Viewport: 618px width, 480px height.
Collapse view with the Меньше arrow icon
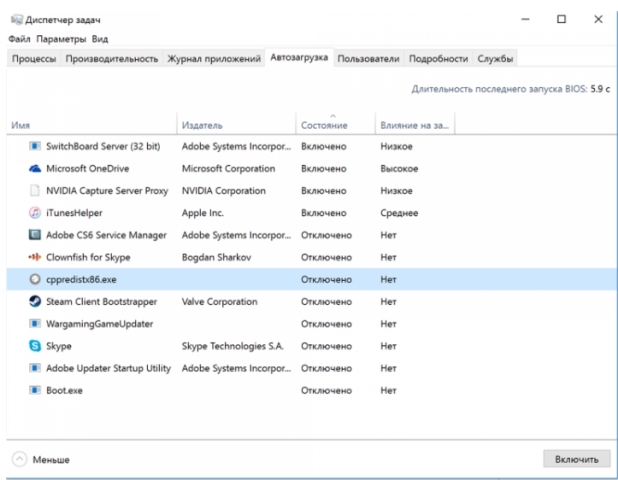(x=19, y=459)
